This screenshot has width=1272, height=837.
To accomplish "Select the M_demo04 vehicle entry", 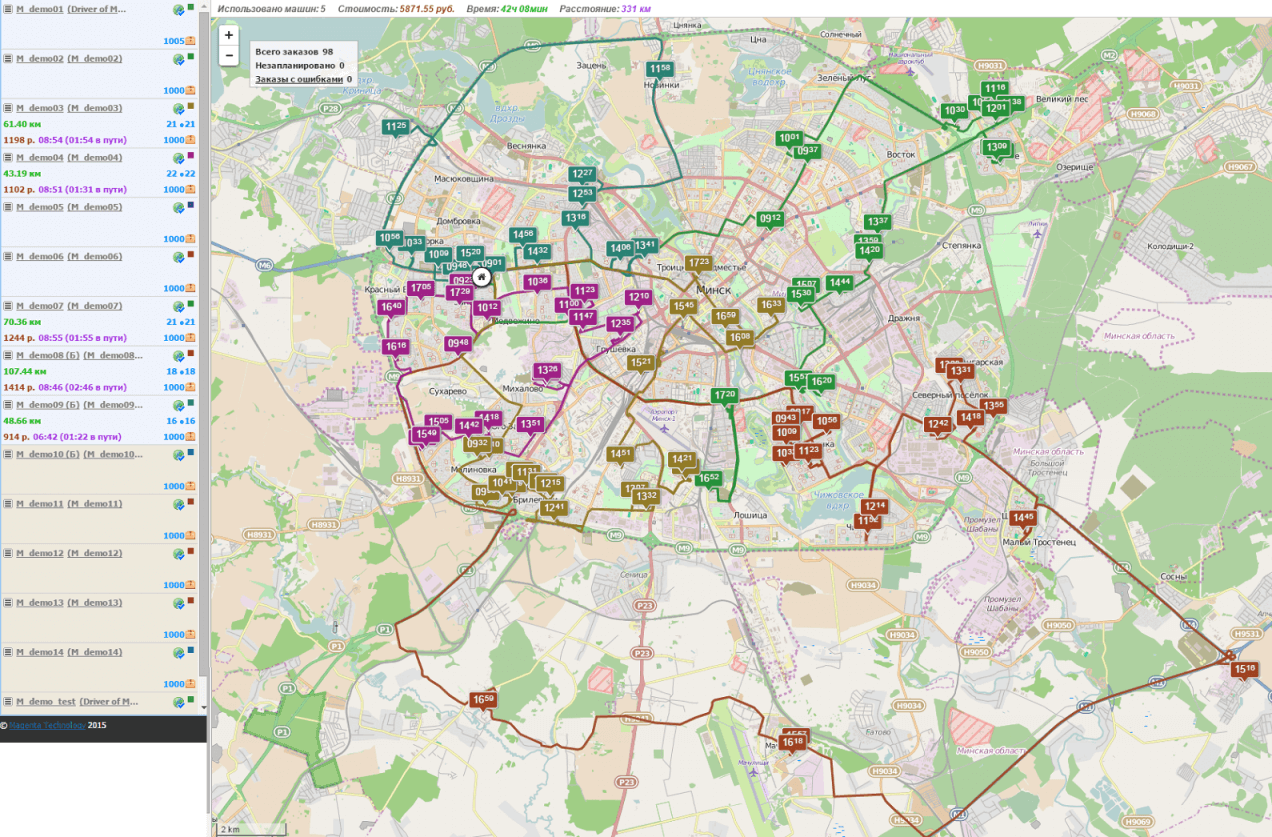I will (39, 158).
